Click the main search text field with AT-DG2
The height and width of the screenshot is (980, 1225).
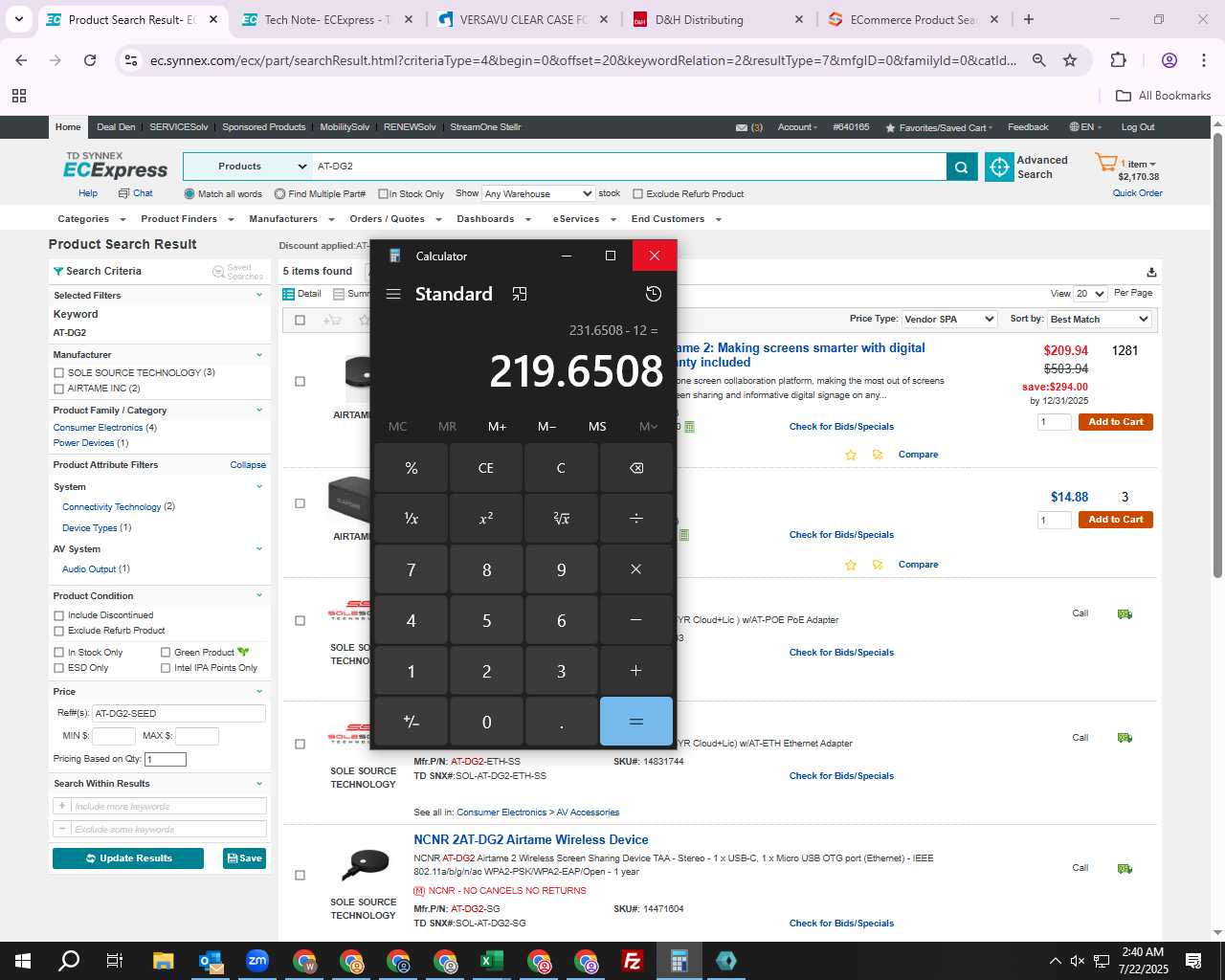tap(629, 167)
